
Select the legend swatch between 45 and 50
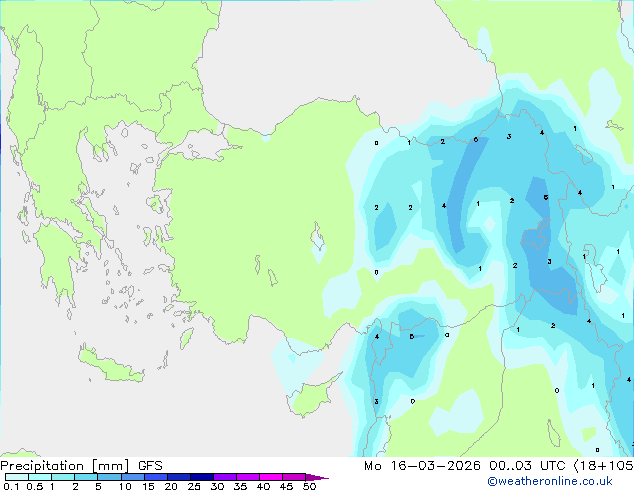(294, 477)
